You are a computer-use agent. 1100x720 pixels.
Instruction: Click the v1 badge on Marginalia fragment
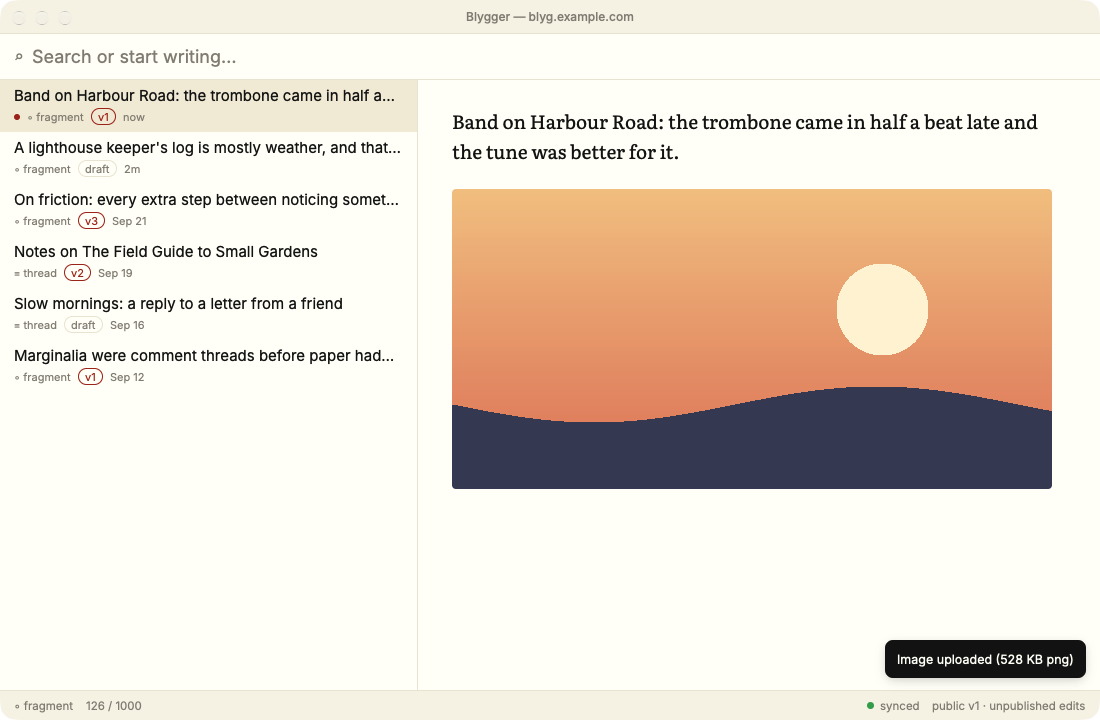pyautogui.click(x=90, y=377)
